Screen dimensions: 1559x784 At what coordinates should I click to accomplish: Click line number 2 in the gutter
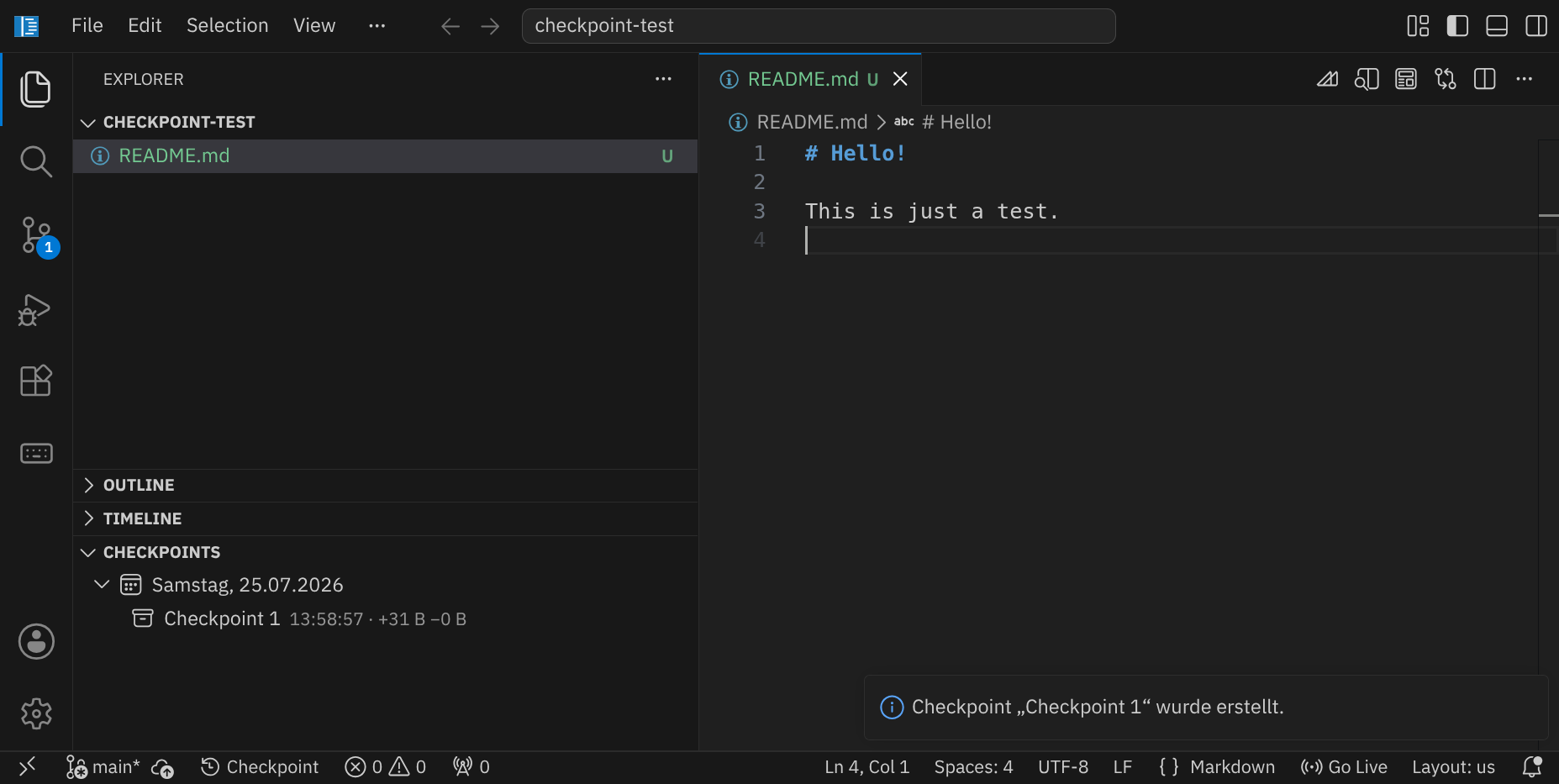coord(759,182)
